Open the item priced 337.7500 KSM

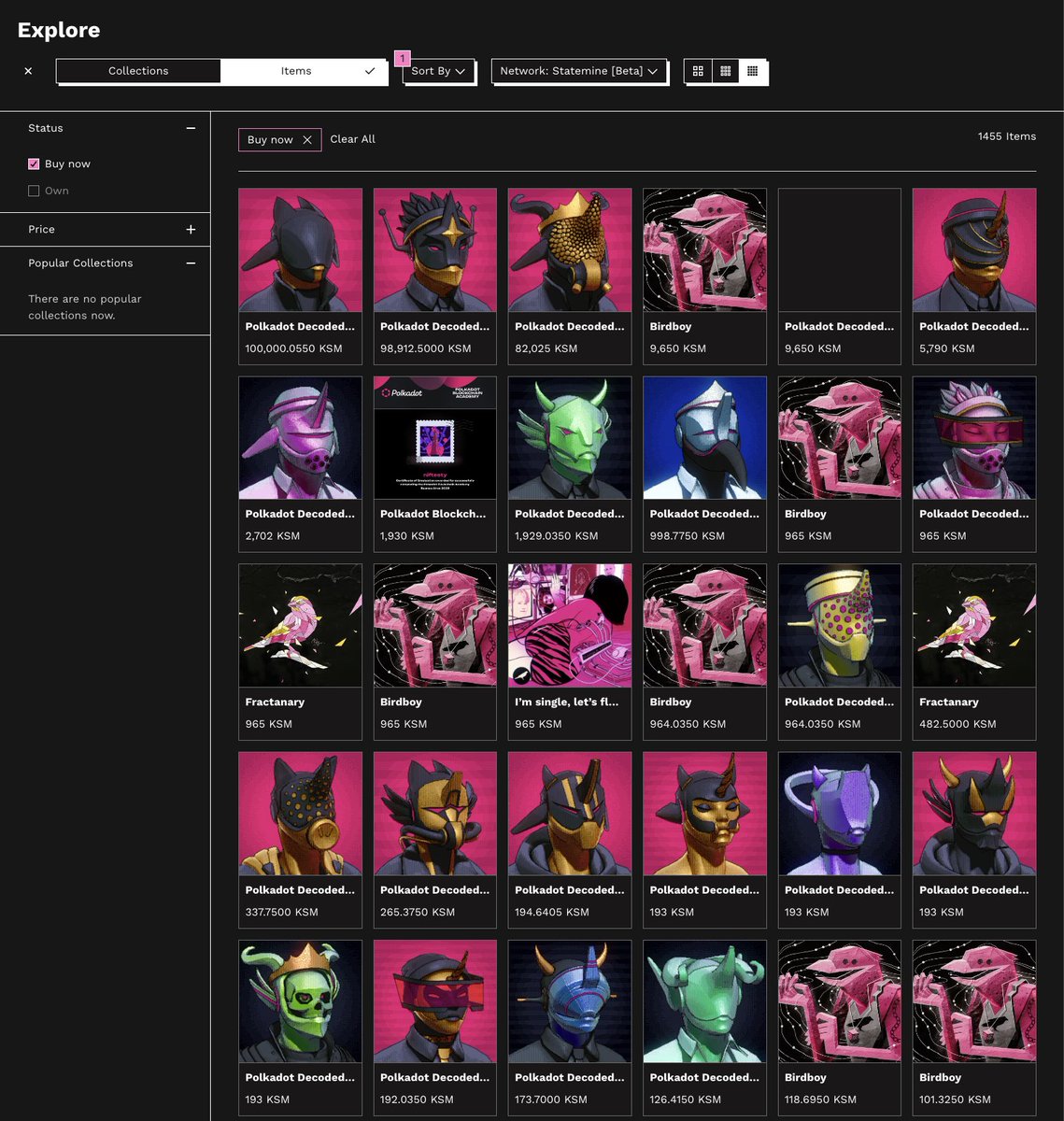click(x=301, y=840)
